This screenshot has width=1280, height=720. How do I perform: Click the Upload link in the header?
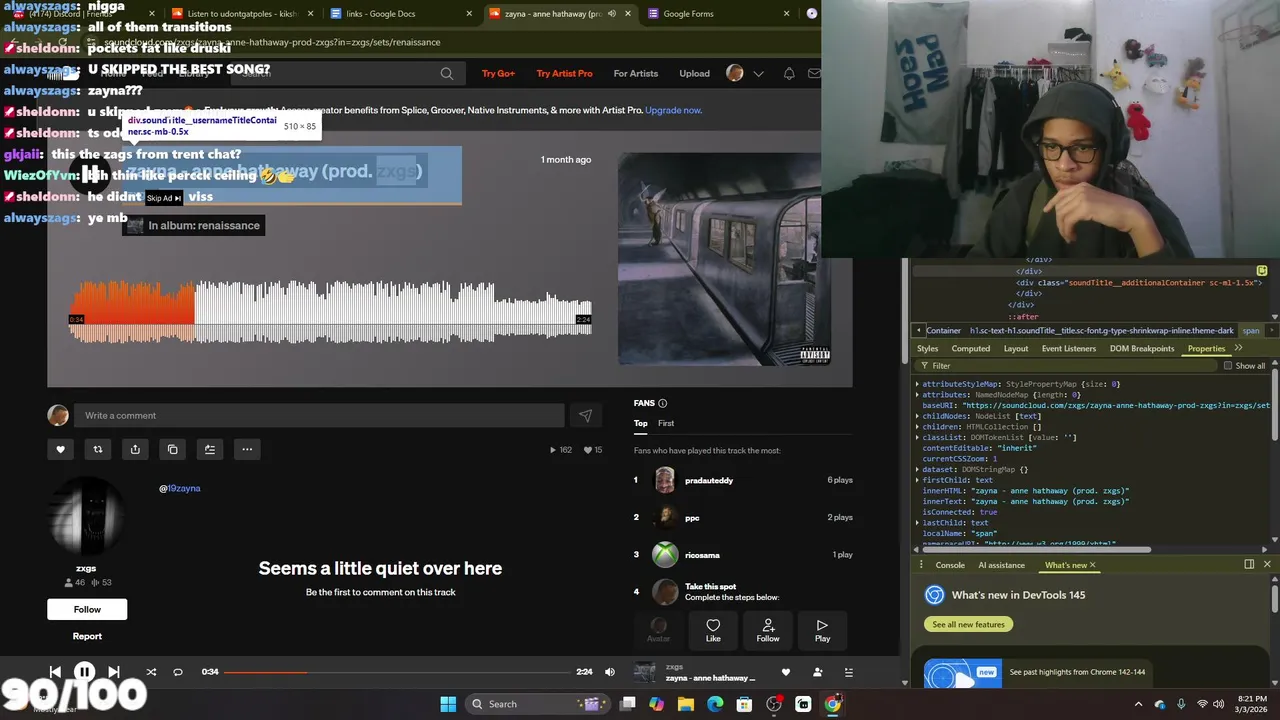pos(695,73)
